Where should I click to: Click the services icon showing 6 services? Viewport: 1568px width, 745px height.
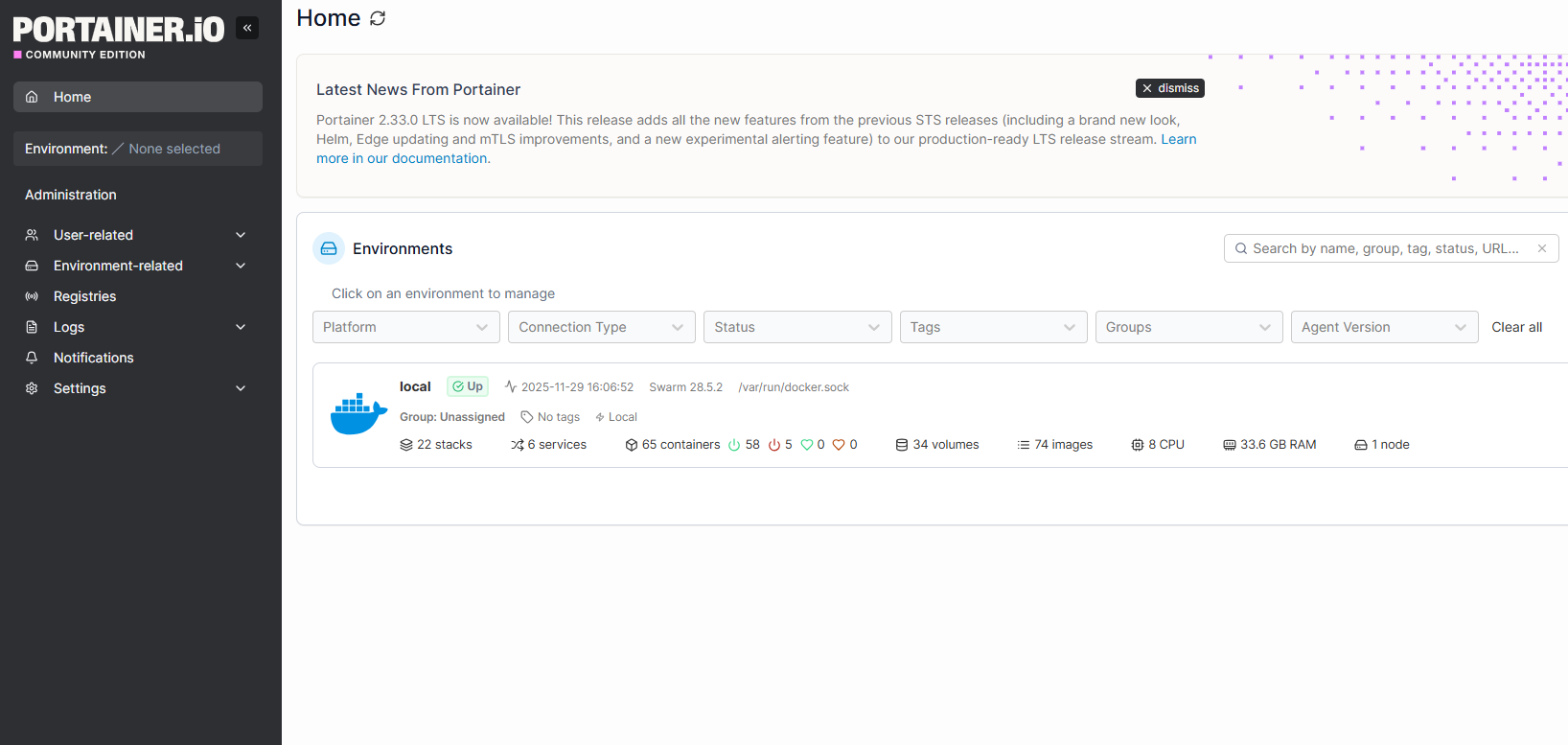[518, 445]
